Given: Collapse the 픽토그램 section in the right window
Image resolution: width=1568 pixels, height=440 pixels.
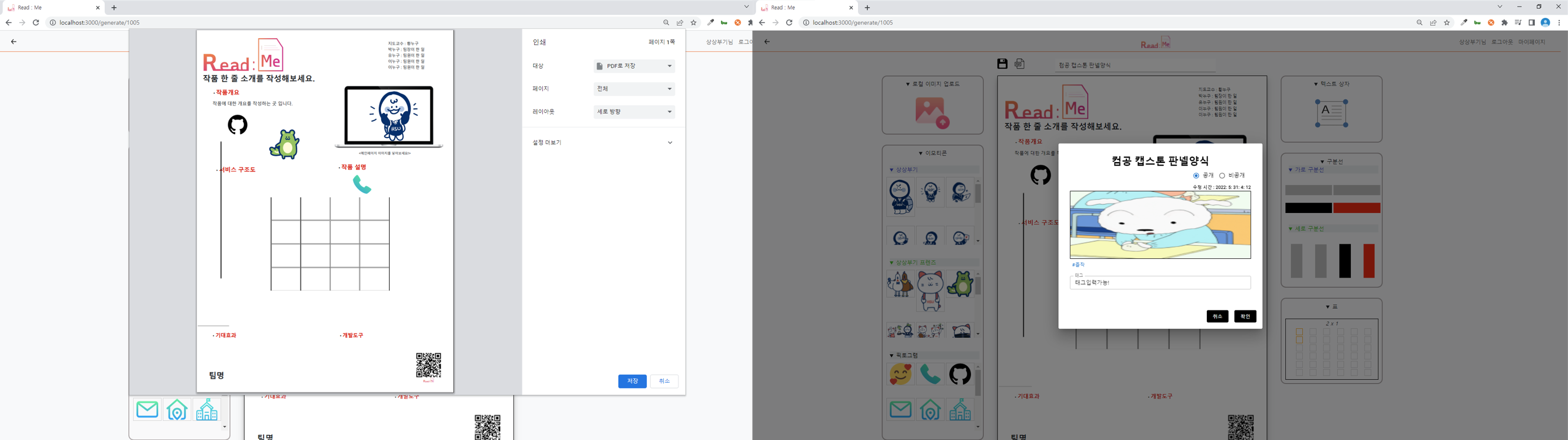Looking at the screenshot, I should coord(903,355).
